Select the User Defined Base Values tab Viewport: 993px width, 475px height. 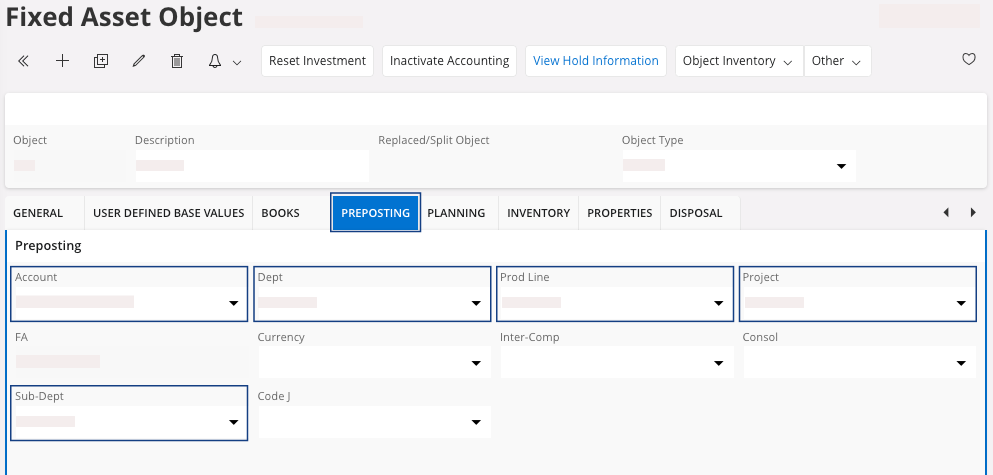pos(168,213)
